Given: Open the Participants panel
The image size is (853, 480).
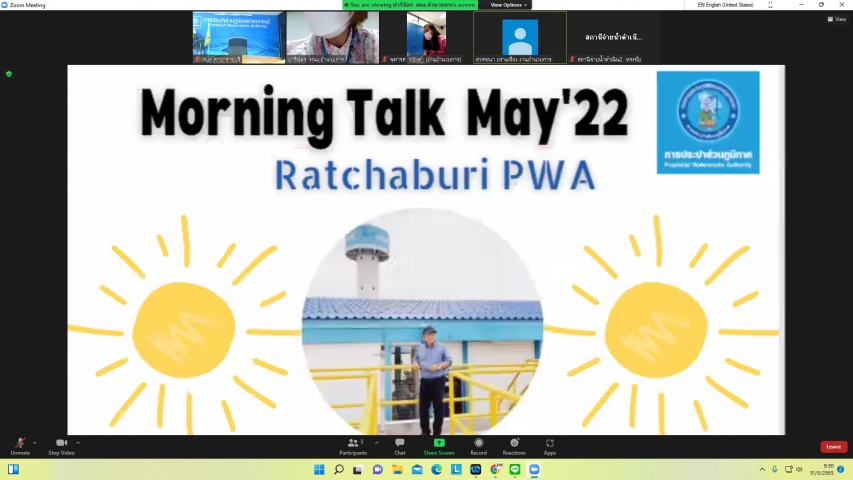Looking at the screenshot, I should click(x=354, y=446).
